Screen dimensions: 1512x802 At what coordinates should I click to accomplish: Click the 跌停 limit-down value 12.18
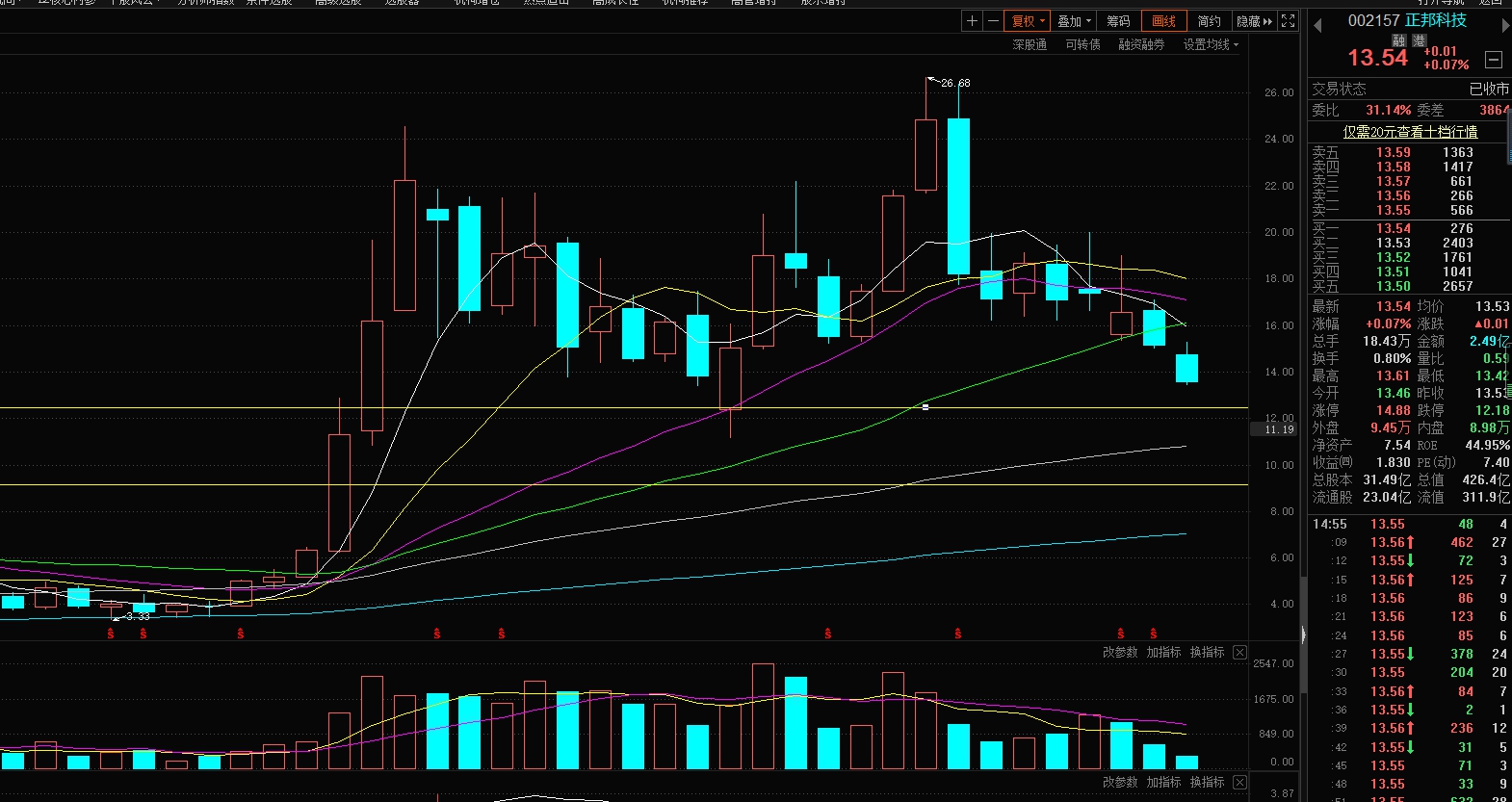pos(1492,410)
